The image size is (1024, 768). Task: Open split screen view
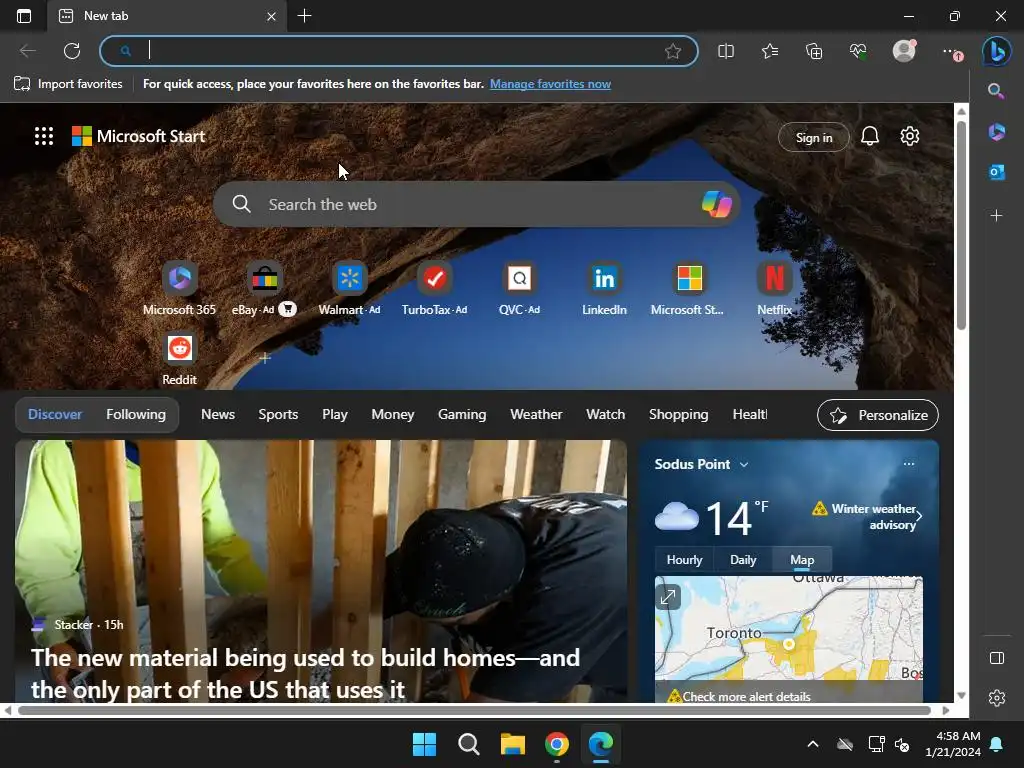point(726,51)
